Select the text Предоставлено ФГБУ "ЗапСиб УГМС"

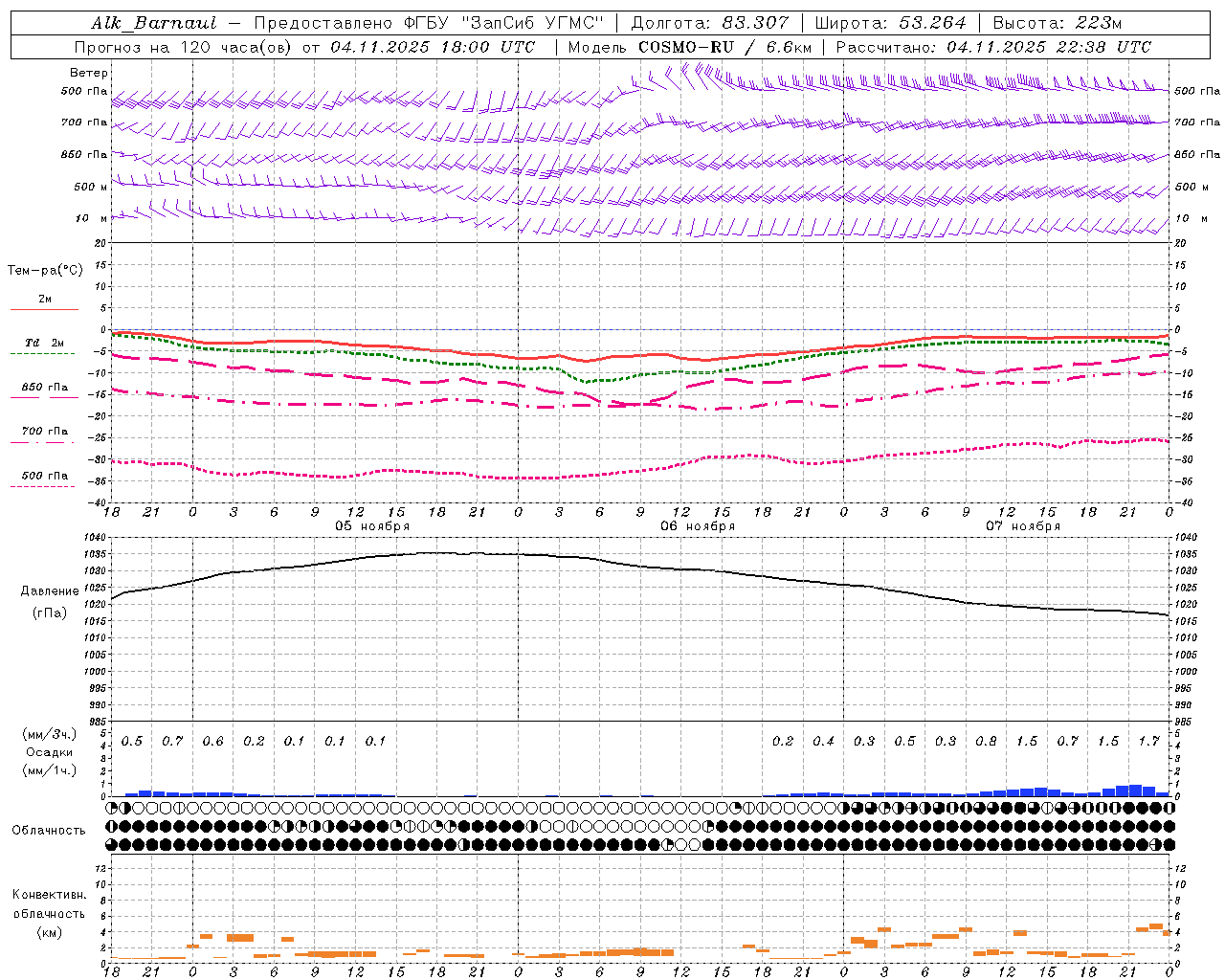429,23
